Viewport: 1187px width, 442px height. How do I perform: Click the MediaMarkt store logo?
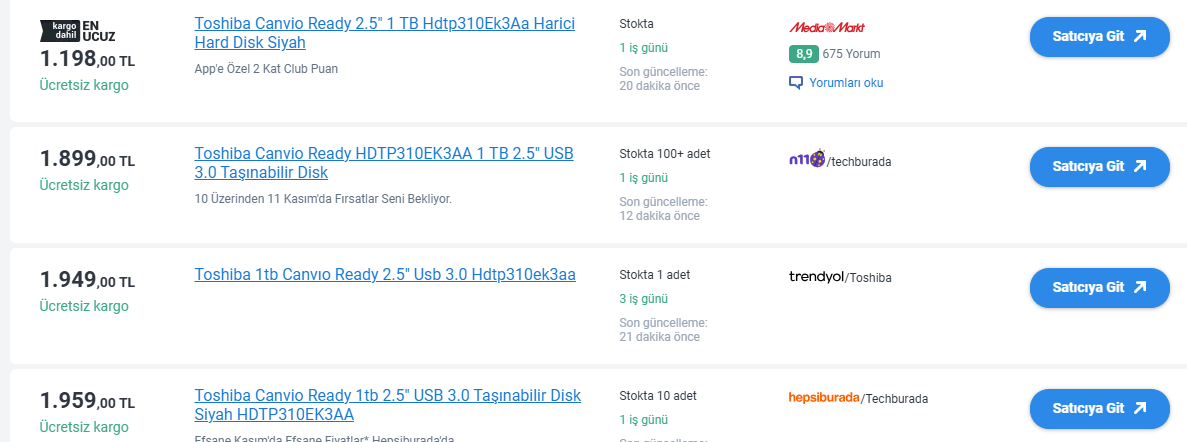(827, 28)
